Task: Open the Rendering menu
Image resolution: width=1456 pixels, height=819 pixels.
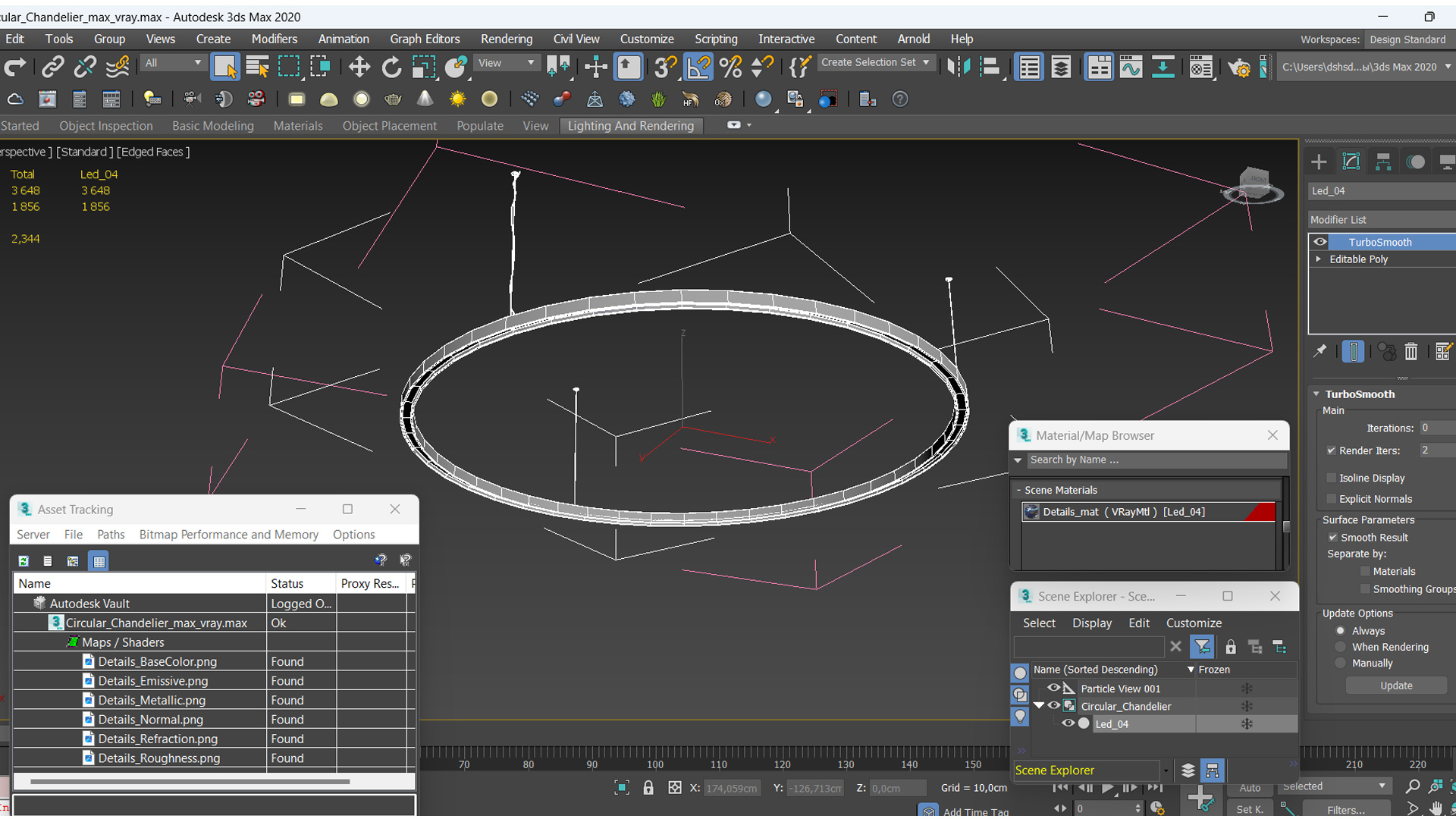Action: click(506, 39)
